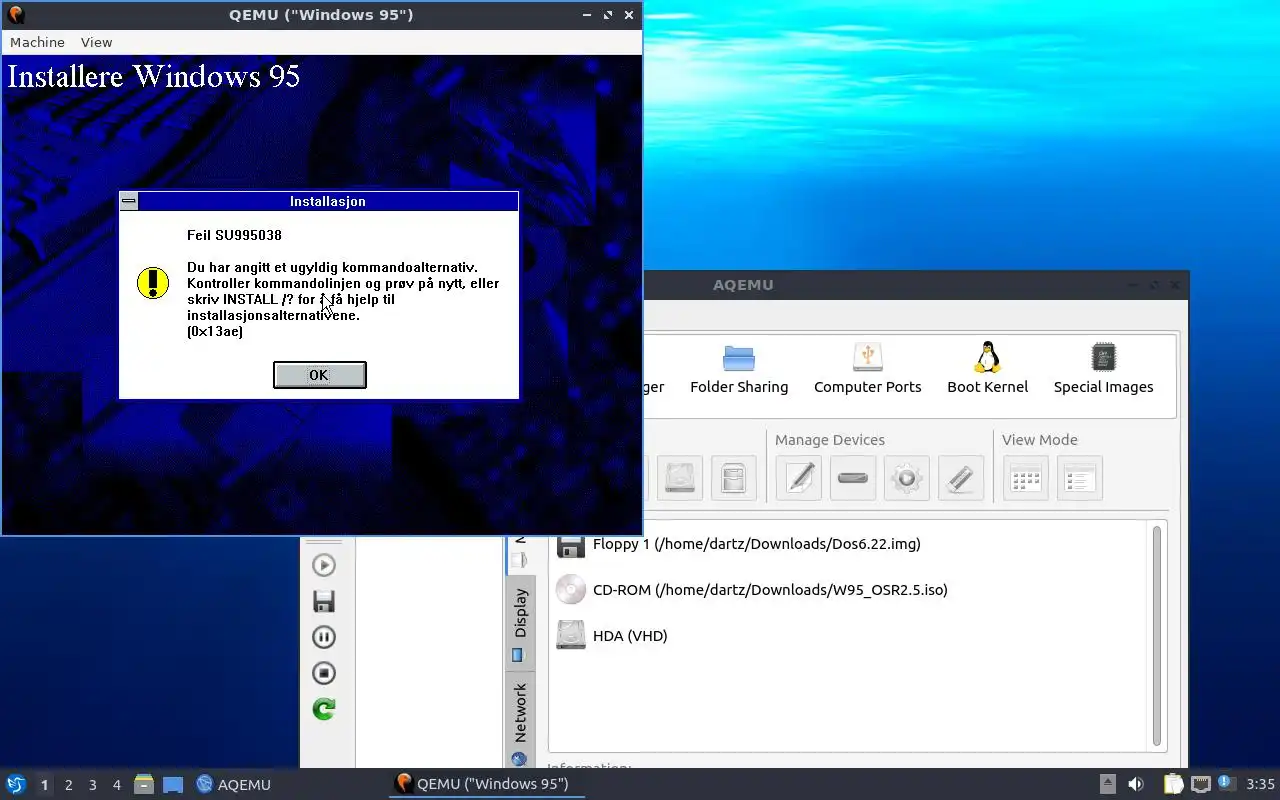Image resolution: width=1280 pixels, height=800 pixels.
Task: Click the eraser icon under Manage Devices
Action: point(961,478)
